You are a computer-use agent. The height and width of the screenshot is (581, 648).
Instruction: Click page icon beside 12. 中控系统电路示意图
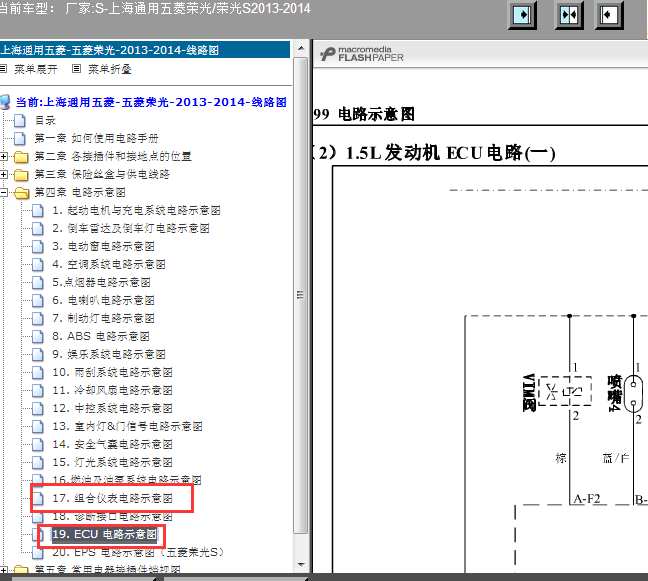pos(38,408)
